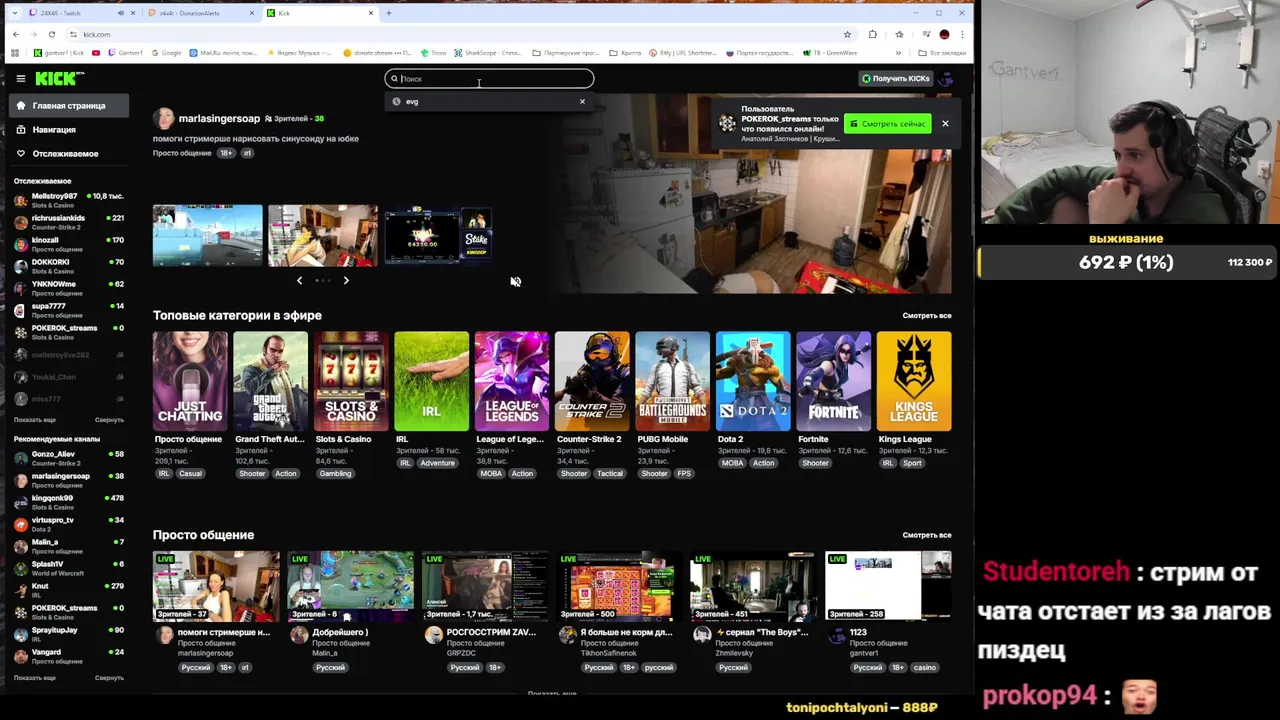Open the League of Legends category card
The image size is (1280, 720).
pyautogui.click(x=512, y=381)
